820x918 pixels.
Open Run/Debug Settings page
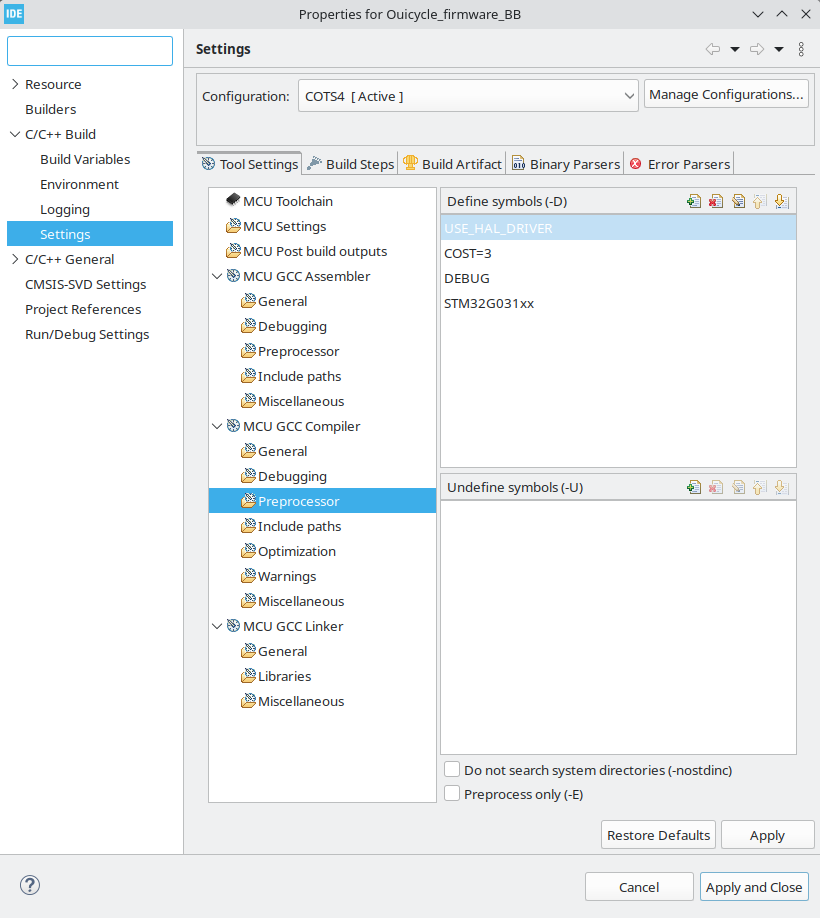coord(87,334)
